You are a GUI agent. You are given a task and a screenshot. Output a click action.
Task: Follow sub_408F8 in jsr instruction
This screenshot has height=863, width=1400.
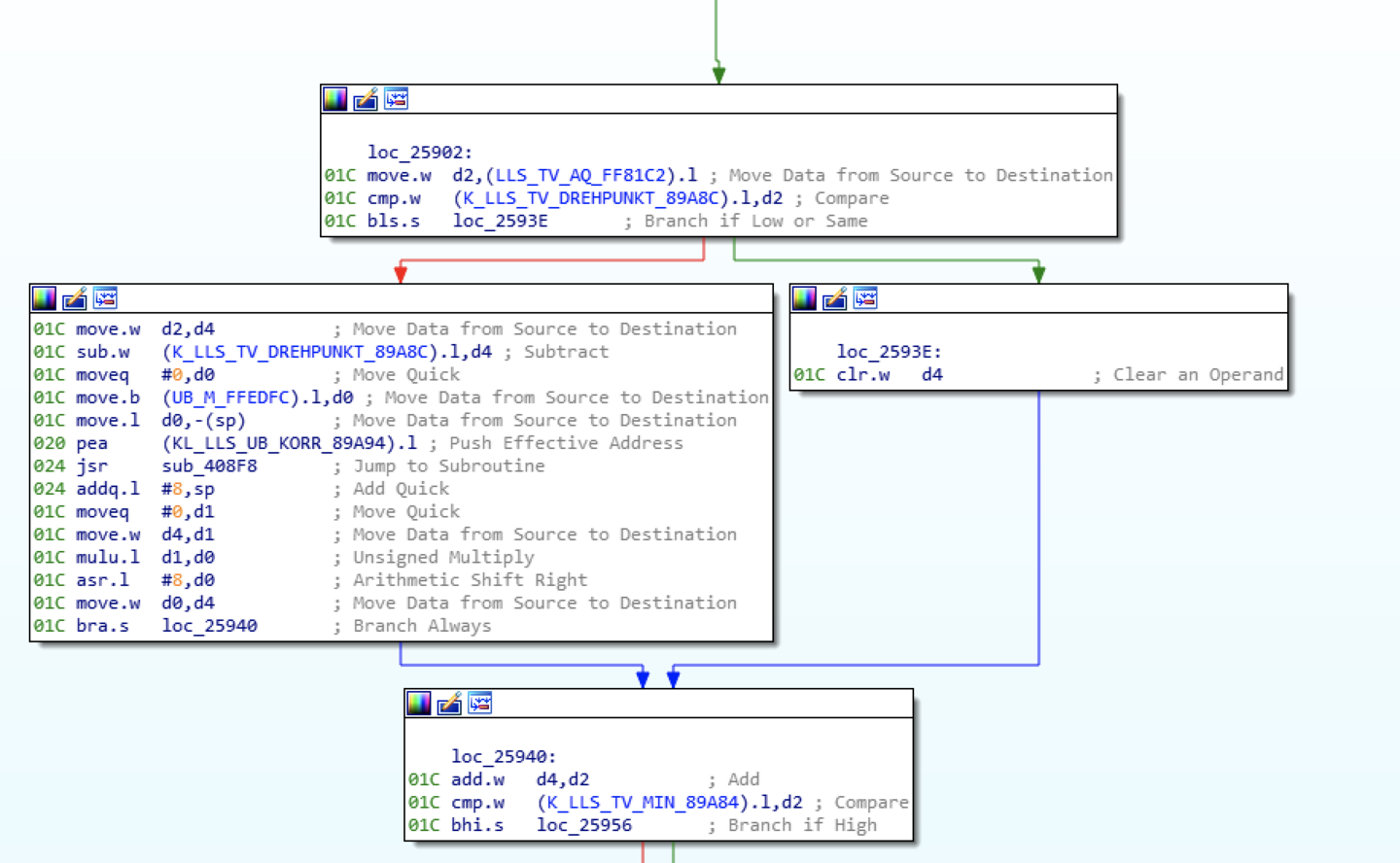210,466
